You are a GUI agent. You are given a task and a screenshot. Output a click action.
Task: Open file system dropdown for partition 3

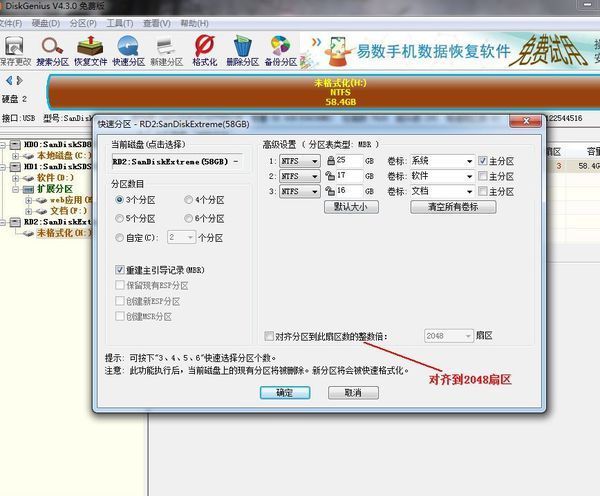pos(300,191)
